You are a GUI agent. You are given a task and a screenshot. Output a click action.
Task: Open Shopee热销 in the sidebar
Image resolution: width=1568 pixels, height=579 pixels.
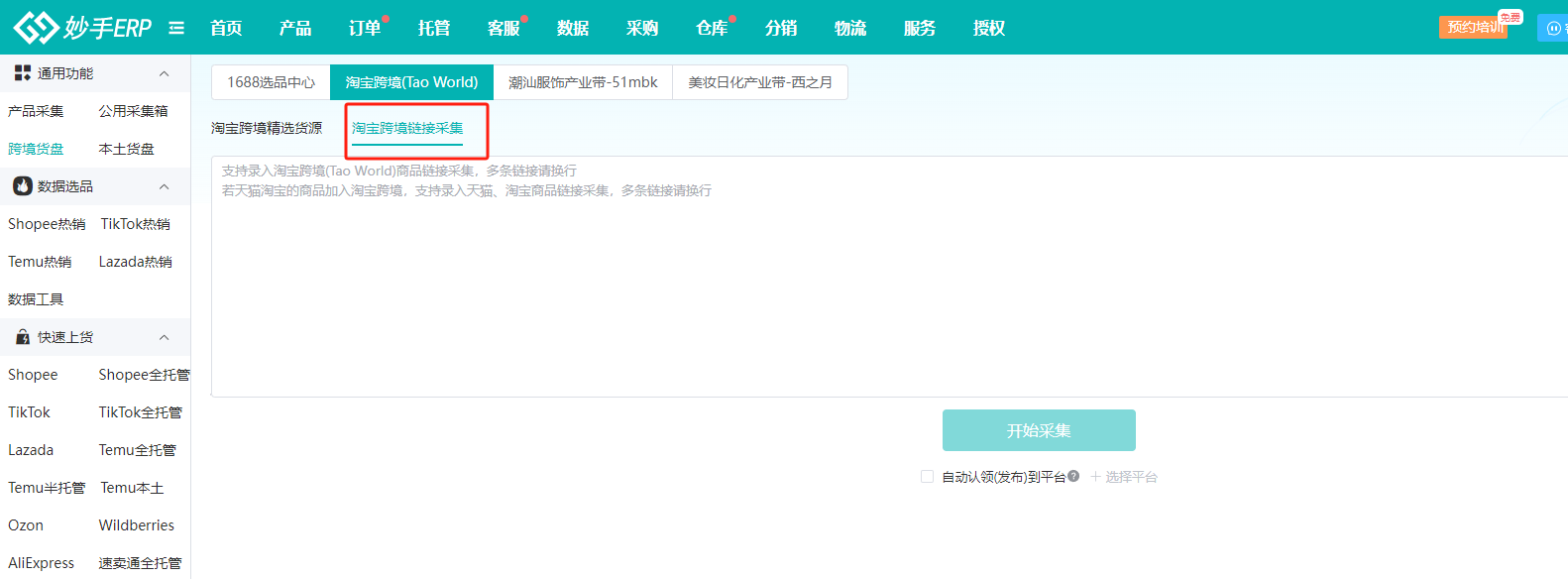tap(47, 224)
